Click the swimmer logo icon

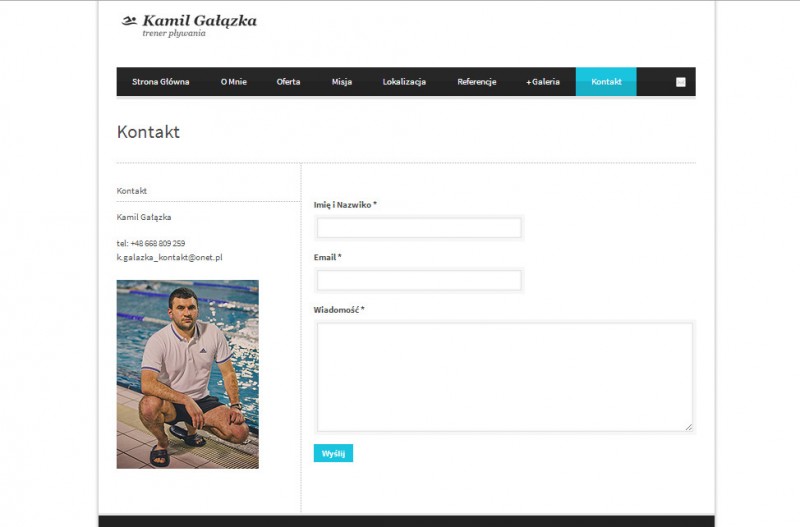[x=129, y=20]
